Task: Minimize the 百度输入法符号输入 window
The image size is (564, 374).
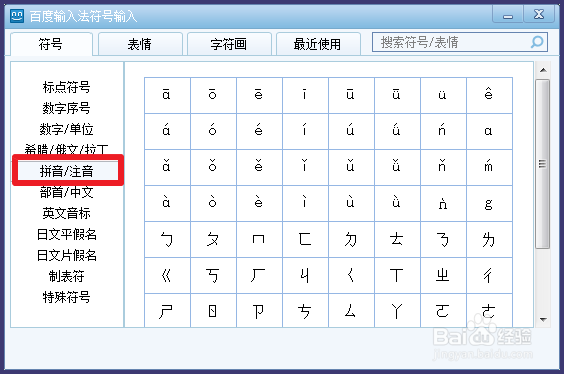Action: pyautogui.click(x=508, y=15)
